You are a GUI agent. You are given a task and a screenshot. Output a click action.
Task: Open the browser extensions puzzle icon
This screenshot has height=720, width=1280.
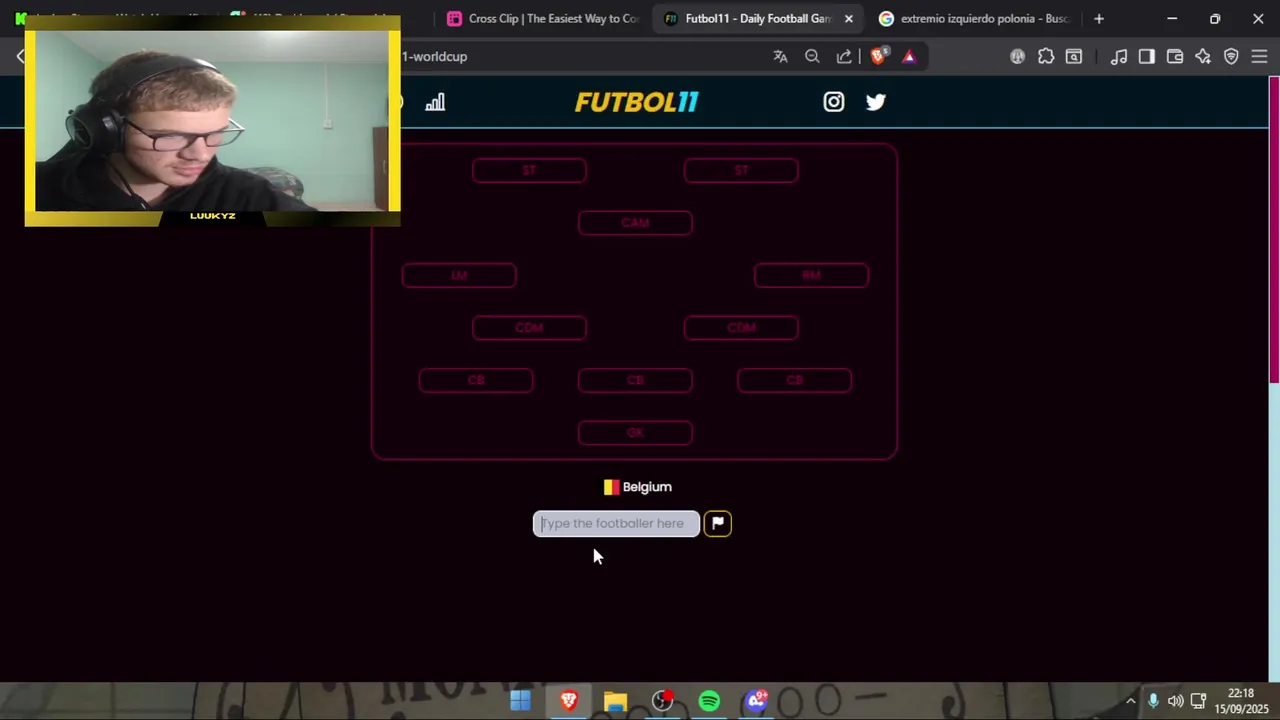(x=1046, y=57)
